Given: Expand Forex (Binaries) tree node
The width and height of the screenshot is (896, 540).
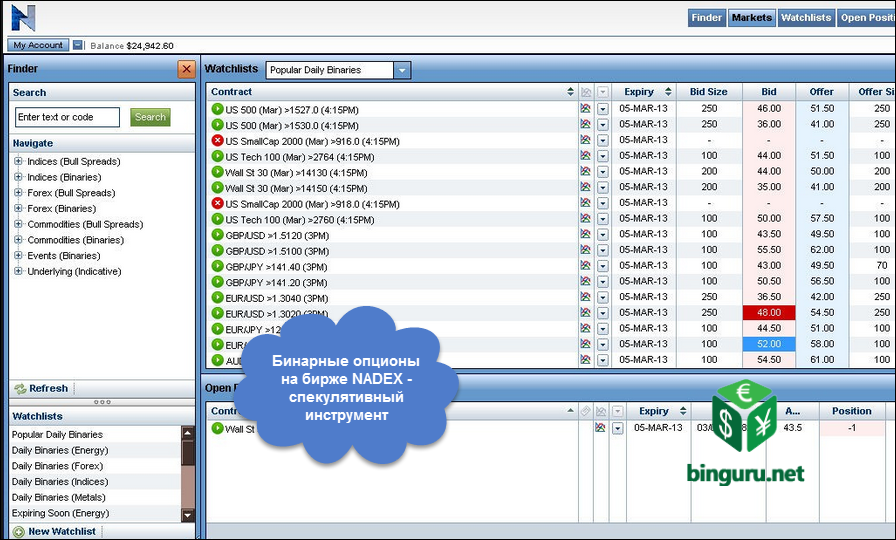Looking at the screenshot, I should (18, 208).
